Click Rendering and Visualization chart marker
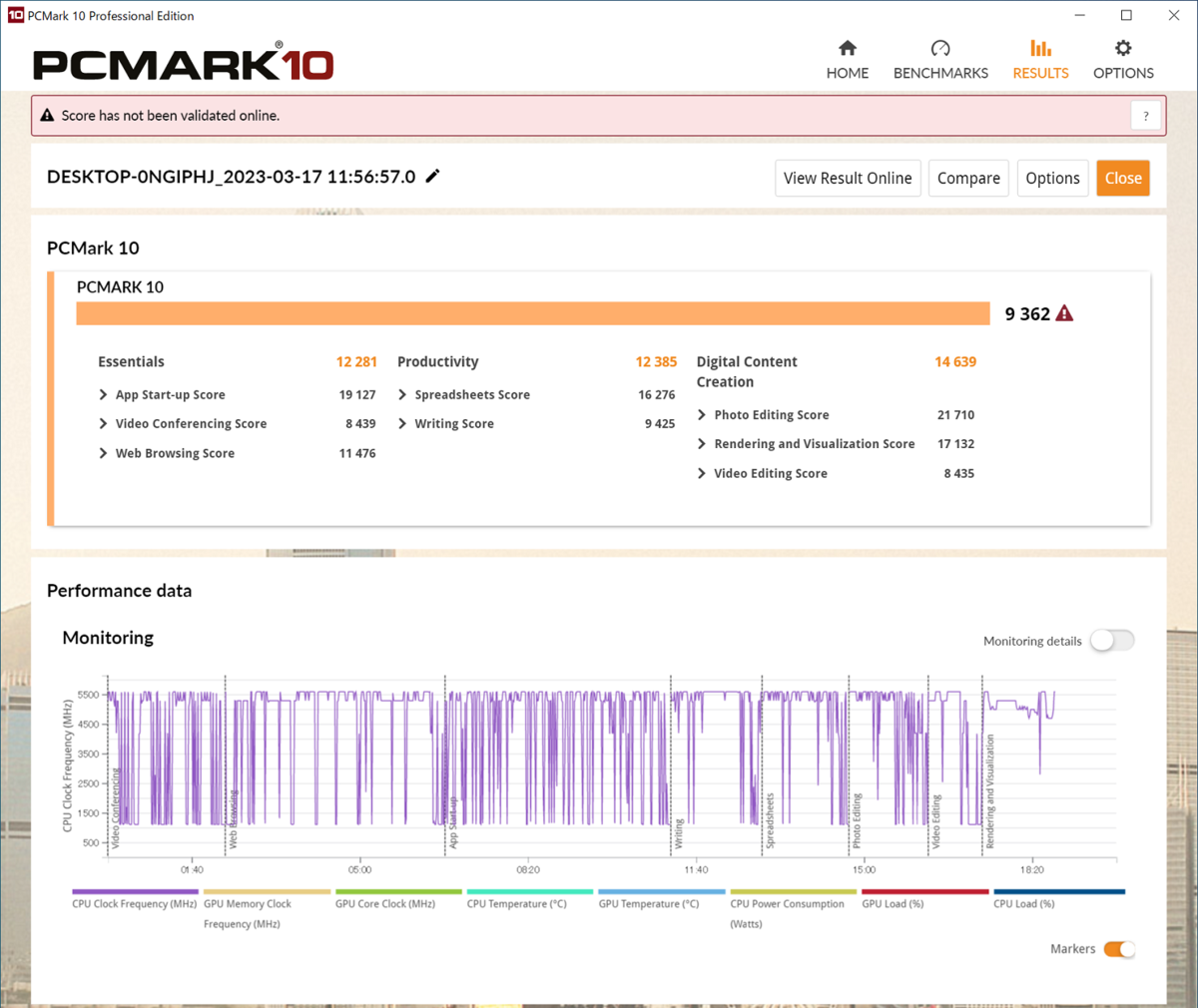The image size is (1198, 1008). (990, 792)
